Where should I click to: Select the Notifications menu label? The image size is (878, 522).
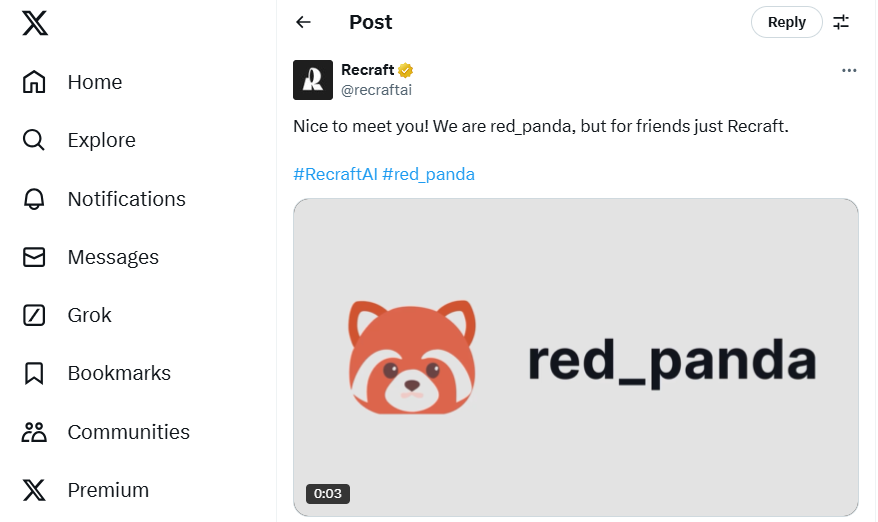[x=127, y=199]
